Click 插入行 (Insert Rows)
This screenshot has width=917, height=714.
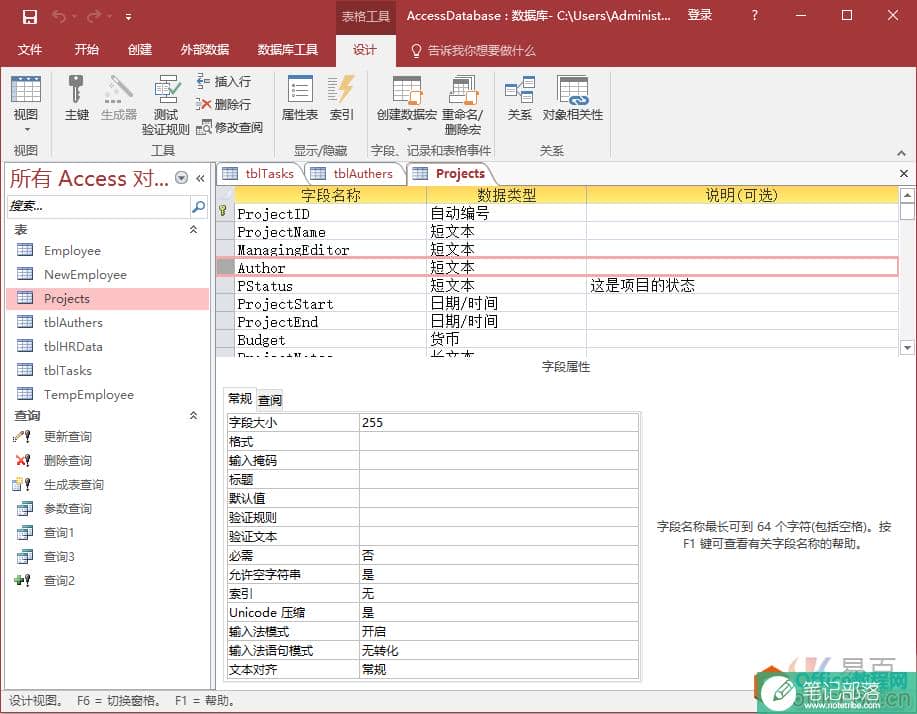click(224, 81)
